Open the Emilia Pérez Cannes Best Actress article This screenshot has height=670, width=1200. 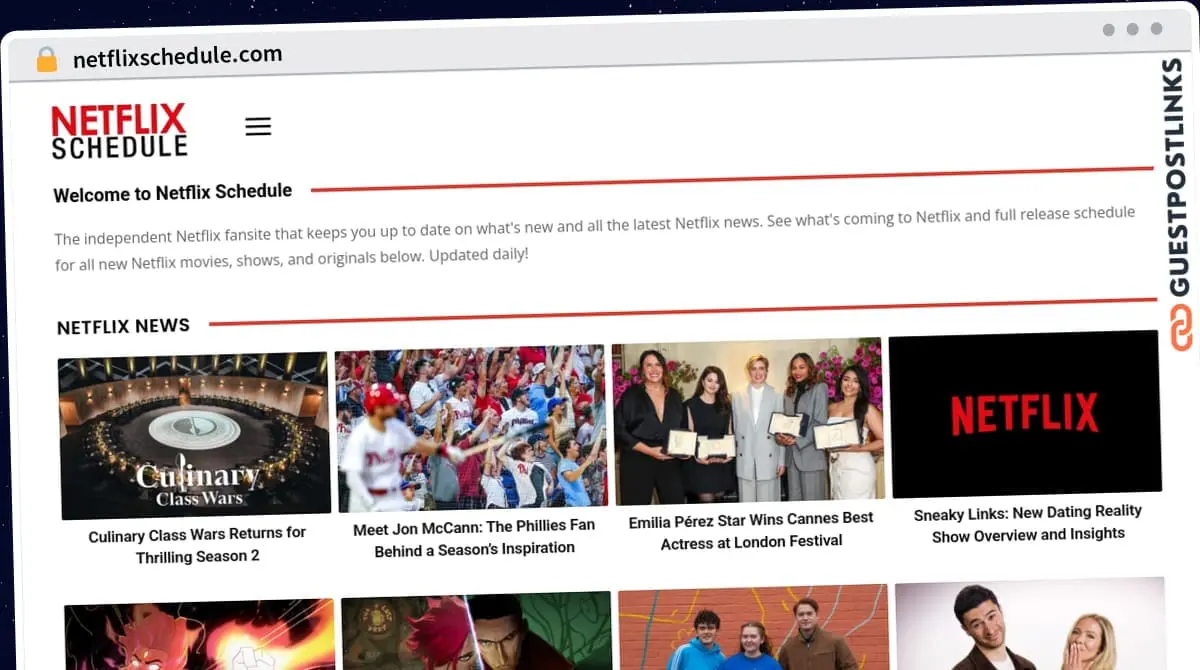click(750, 530)
